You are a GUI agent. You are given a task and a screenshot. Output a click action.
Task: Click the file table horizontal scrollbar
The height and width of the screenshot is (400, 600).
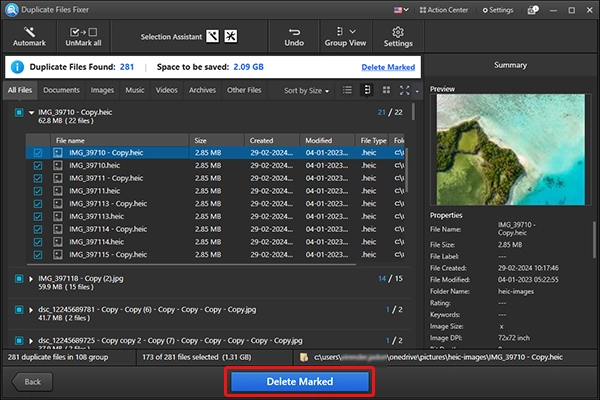pos(191,264)
